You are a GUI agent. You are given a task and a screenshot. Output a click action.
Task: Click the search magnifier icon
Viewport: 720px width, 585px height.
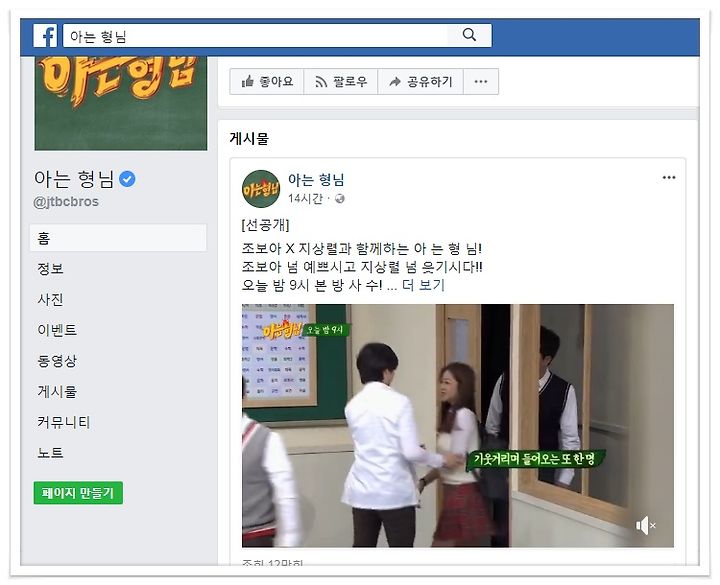(469, 35)
